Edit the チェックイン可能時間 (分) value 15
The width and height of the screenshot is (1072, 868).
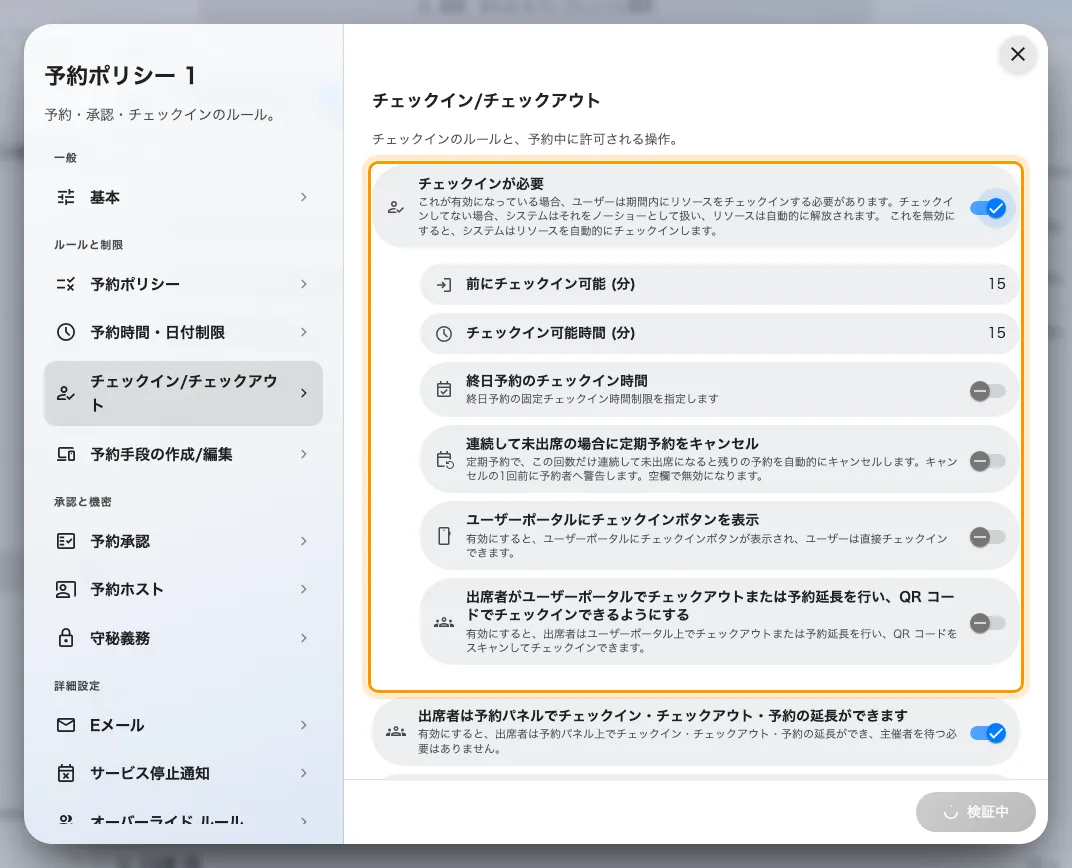997,333
